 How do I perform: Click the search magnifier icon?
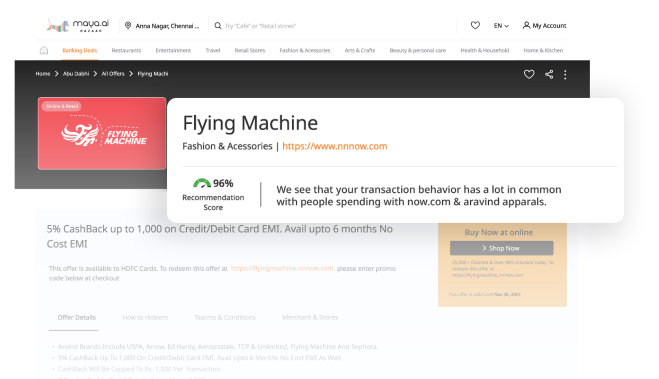(218, 26)
